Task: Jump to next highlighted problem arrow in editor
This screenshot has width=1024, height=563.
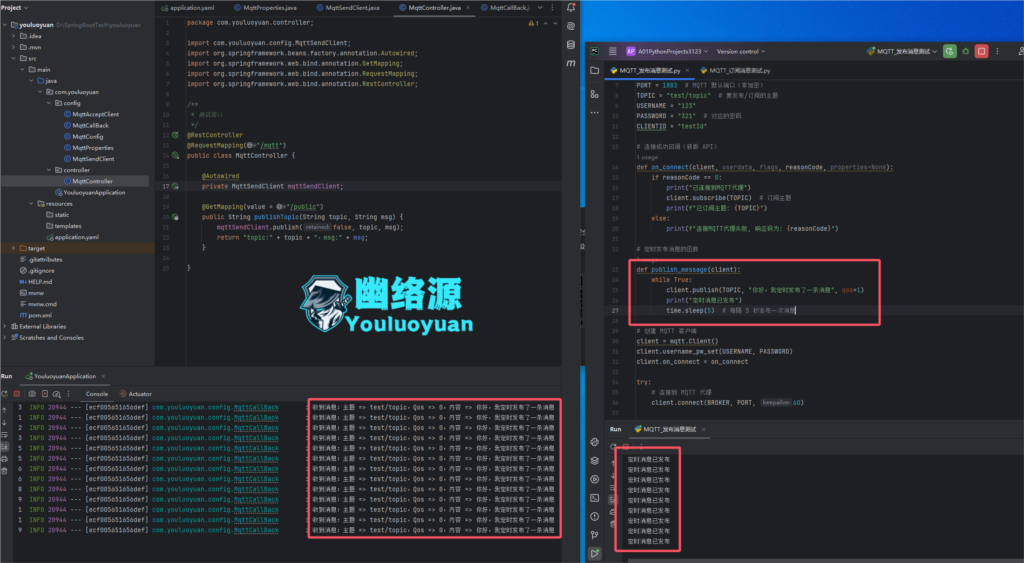Action: 556,23
